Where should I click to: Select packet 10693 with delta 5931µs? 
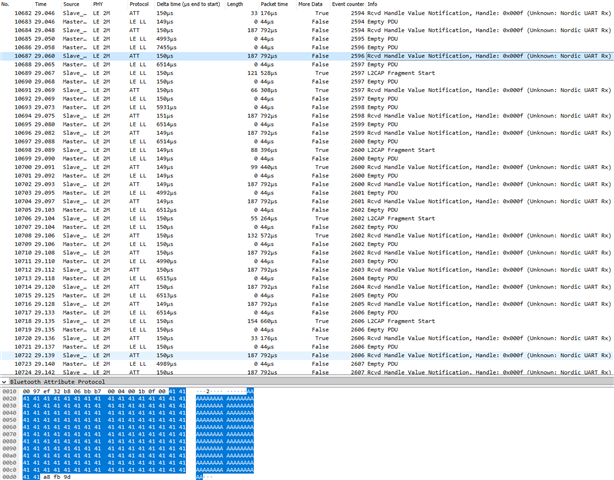pos(307,107)
